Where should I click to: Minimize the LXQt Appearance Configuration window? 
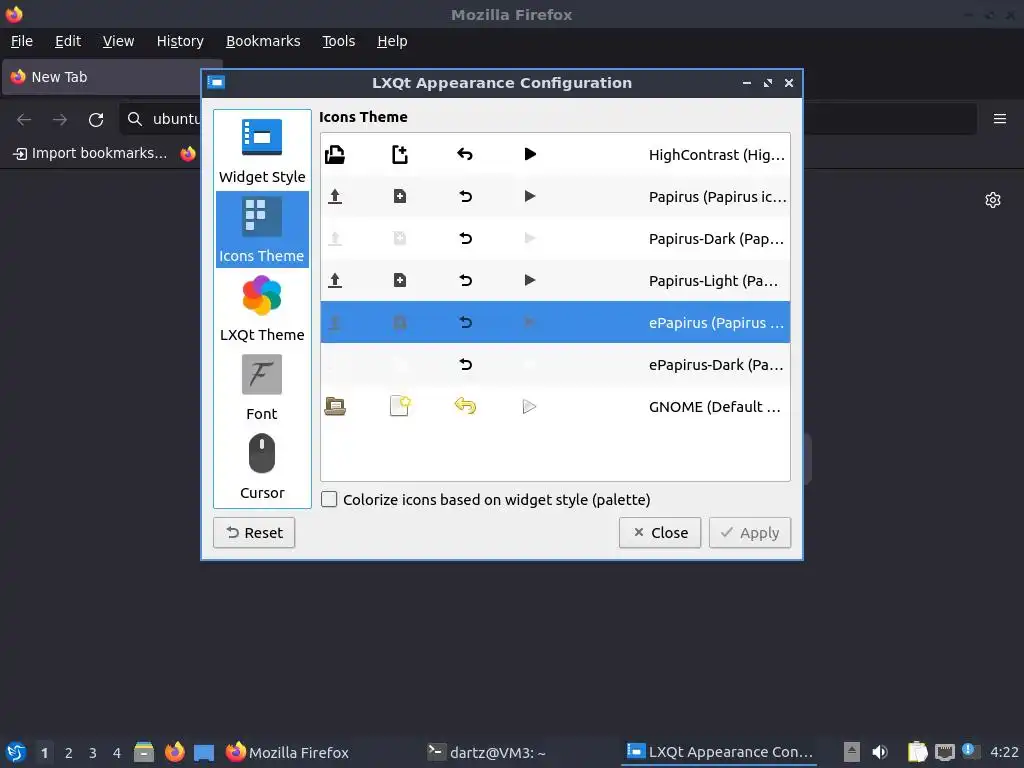pos(746,83)
